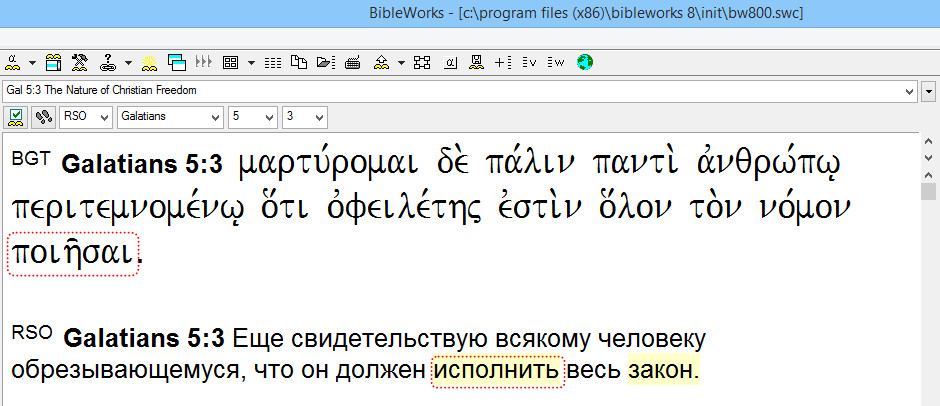This screenshot has width=940, height=406.
Task: Click the copy pages icon
Action: pos(299,62)
